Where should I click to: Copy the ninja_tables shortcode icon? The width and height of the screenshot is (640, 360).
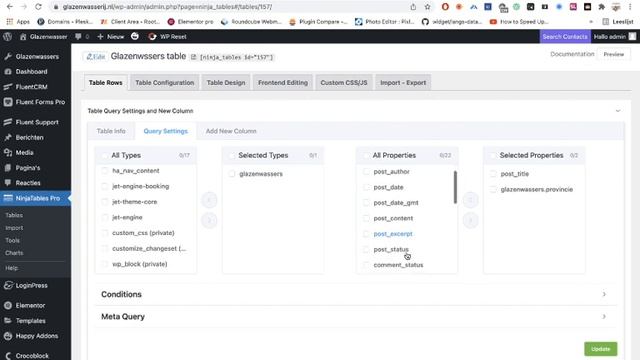pyautogui.click(x=193, y=57)
